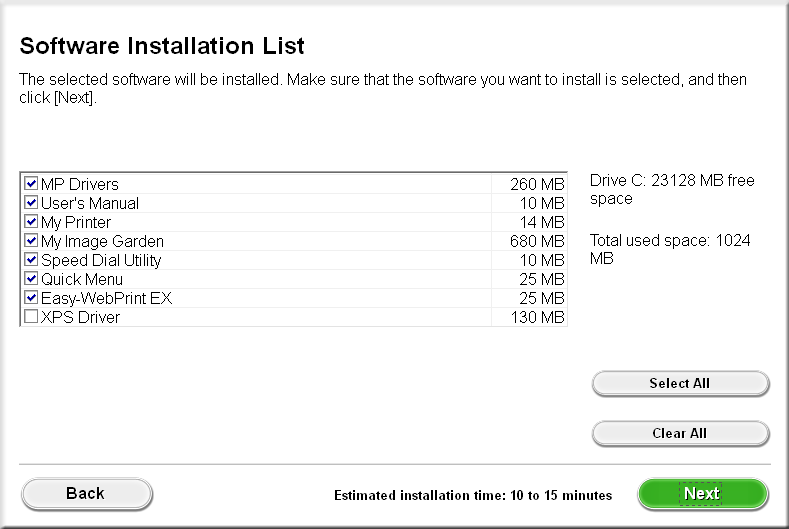
Task: Click the 130 MB size of XPS Driver
Action: 537,317
